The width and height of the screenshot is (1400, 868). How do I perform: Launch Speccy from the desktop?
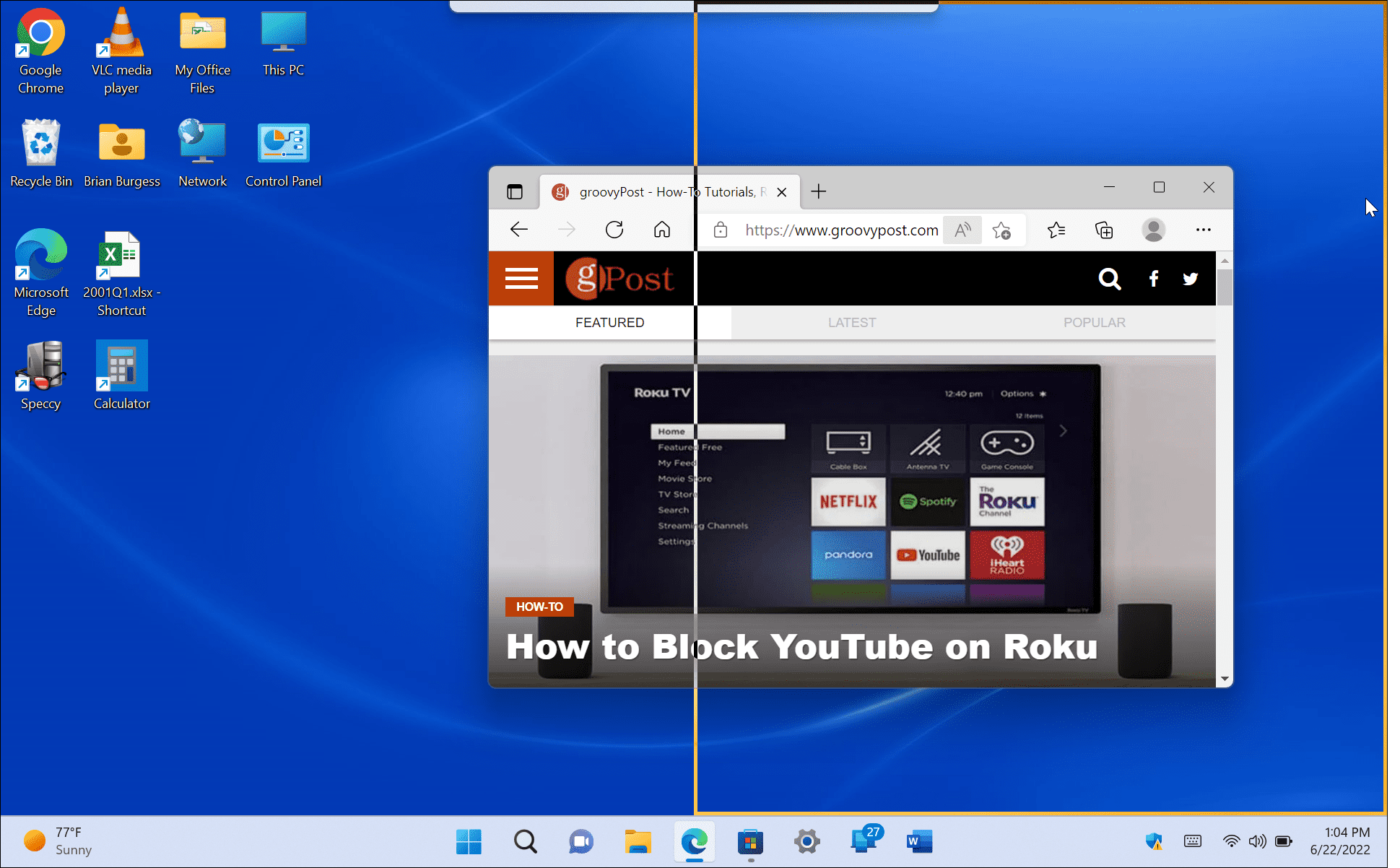click(40, 366)
